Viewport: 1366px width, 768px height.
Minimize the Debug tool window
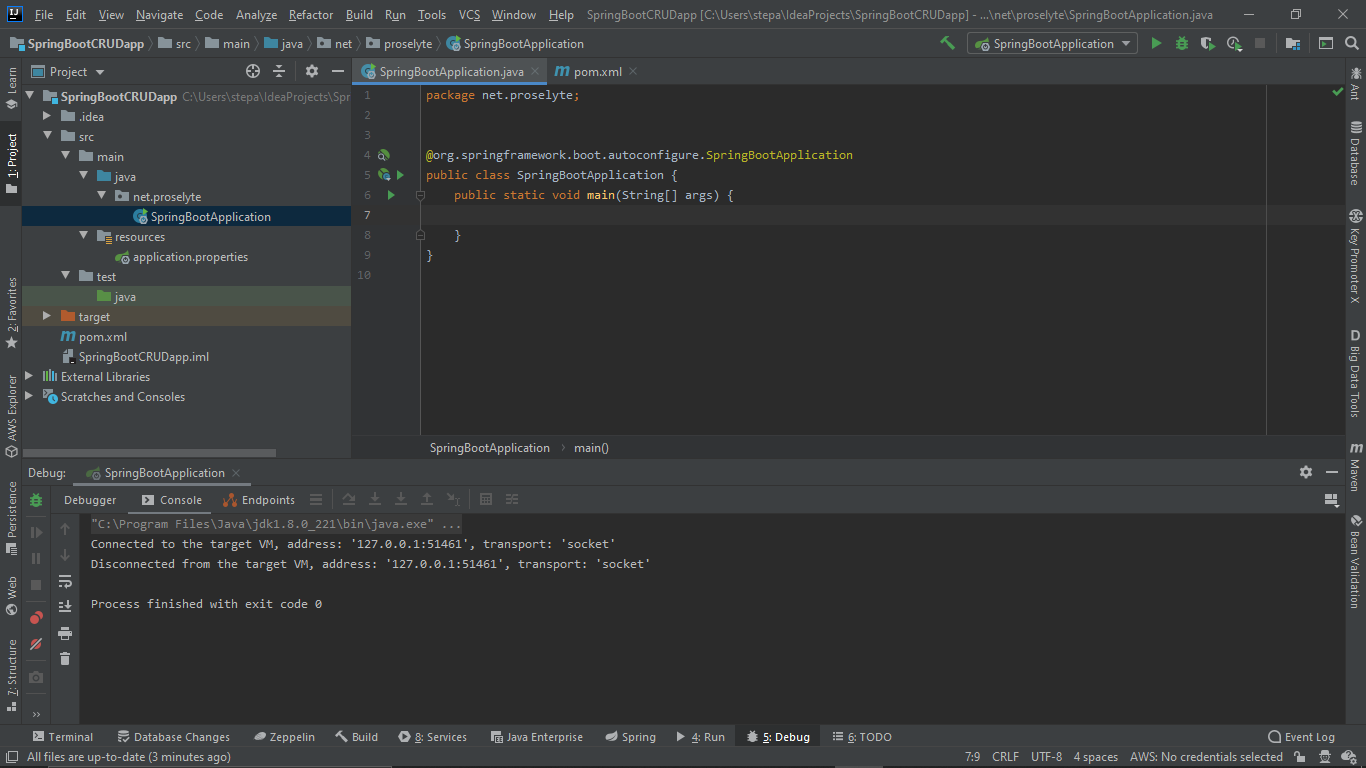tap(1332, 472)
